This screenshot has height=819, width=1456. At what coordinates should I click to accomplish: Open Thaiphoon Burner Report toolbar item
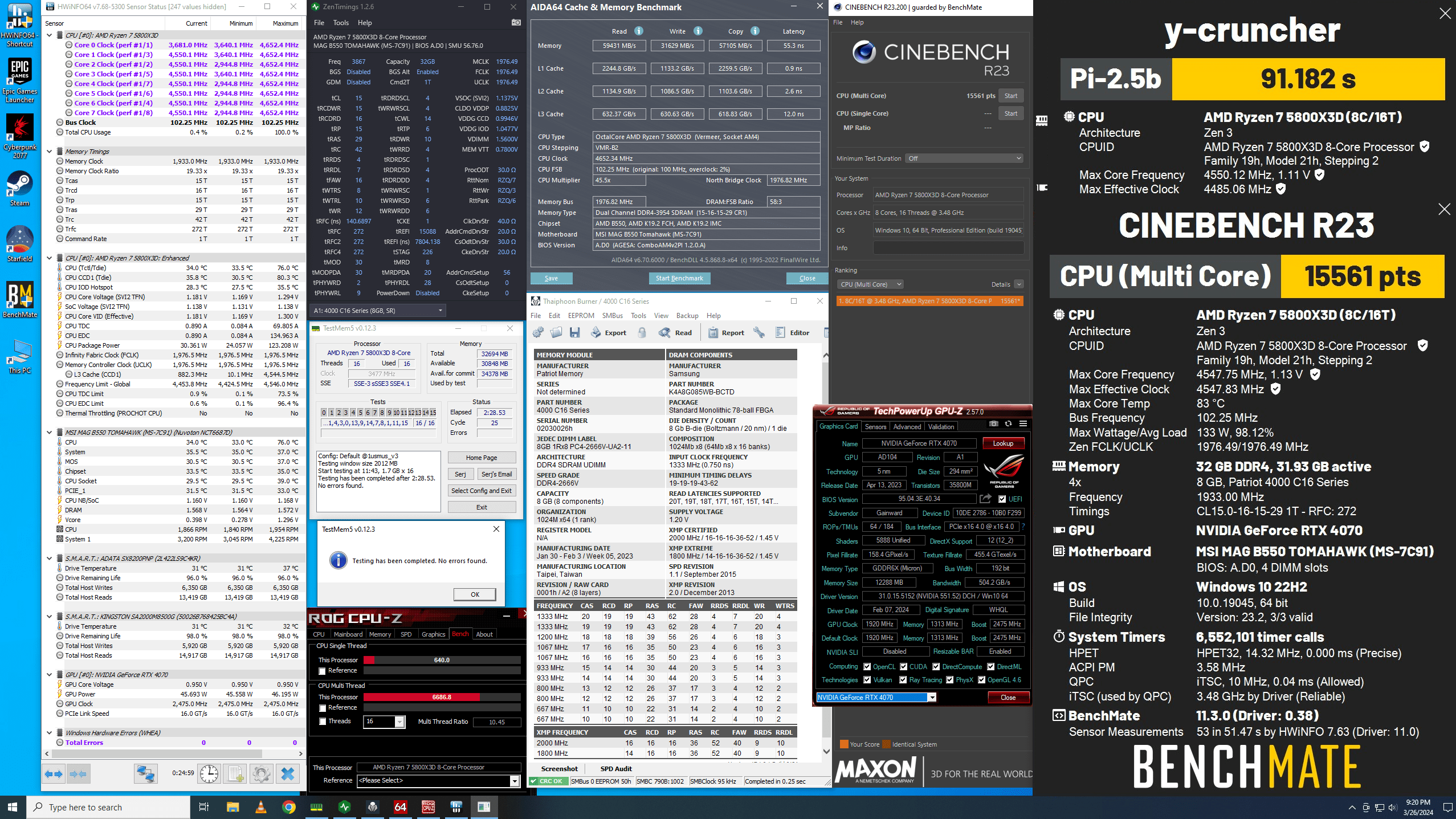(727, 333)
